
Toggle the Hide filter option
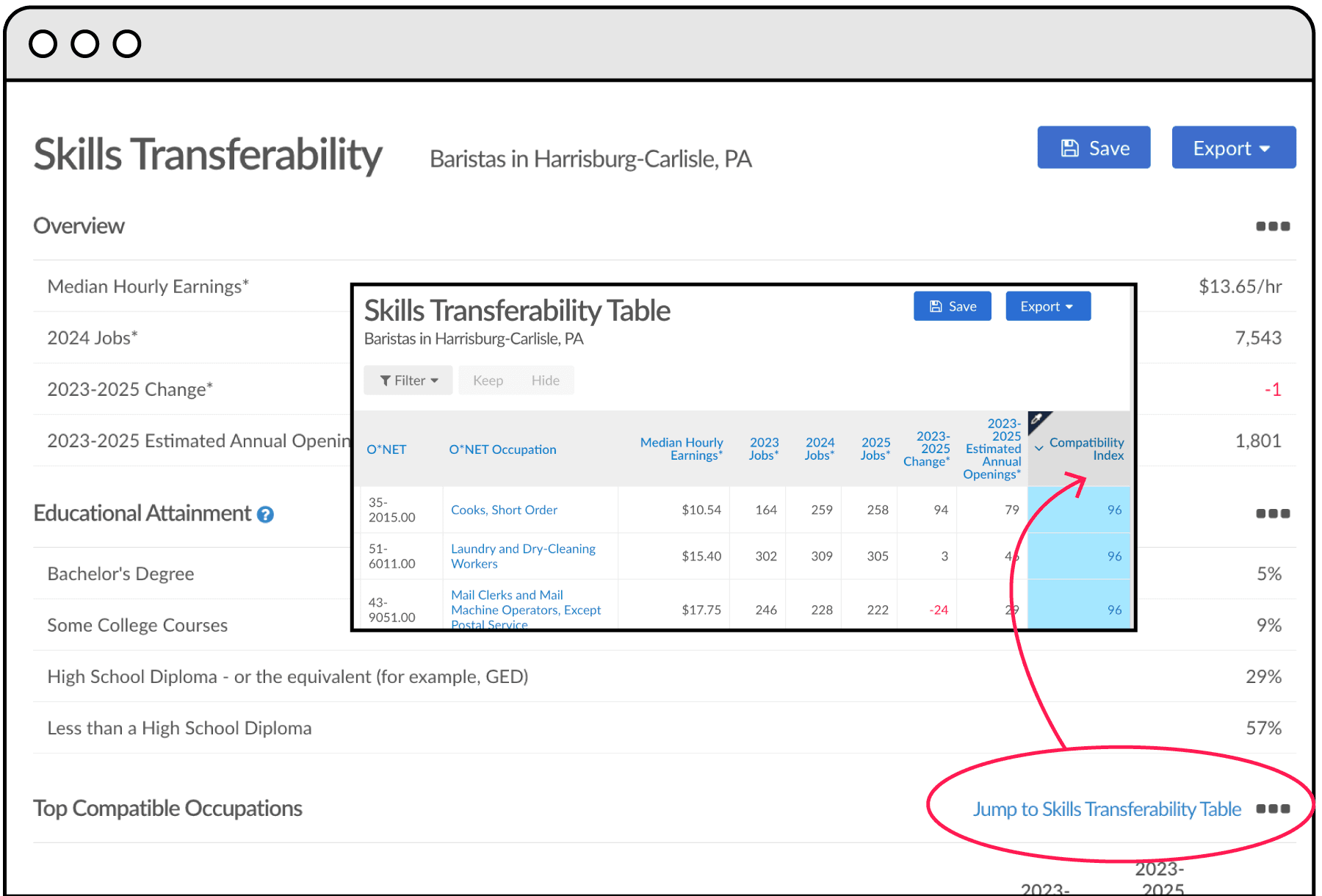coord(545,380)
